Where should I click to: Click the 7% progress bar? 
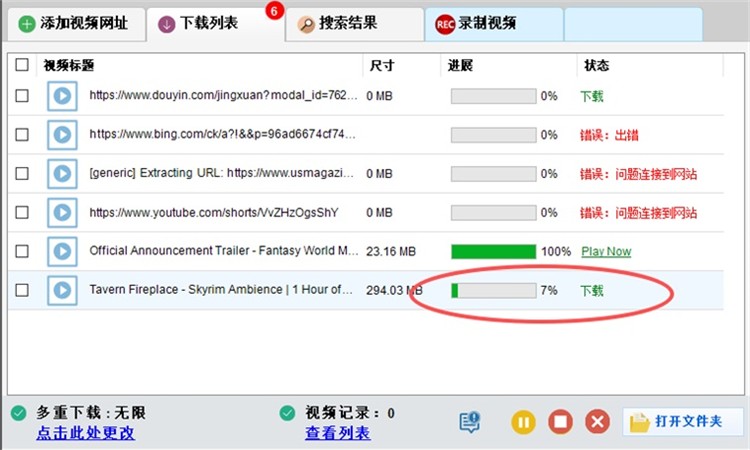click(x=494, y=290)
